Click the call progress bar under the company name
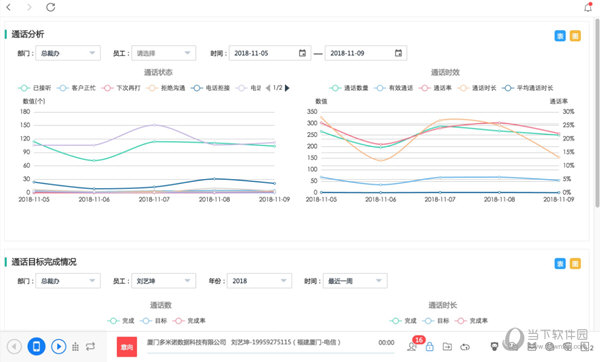The image size is (600, 362). 270,353
